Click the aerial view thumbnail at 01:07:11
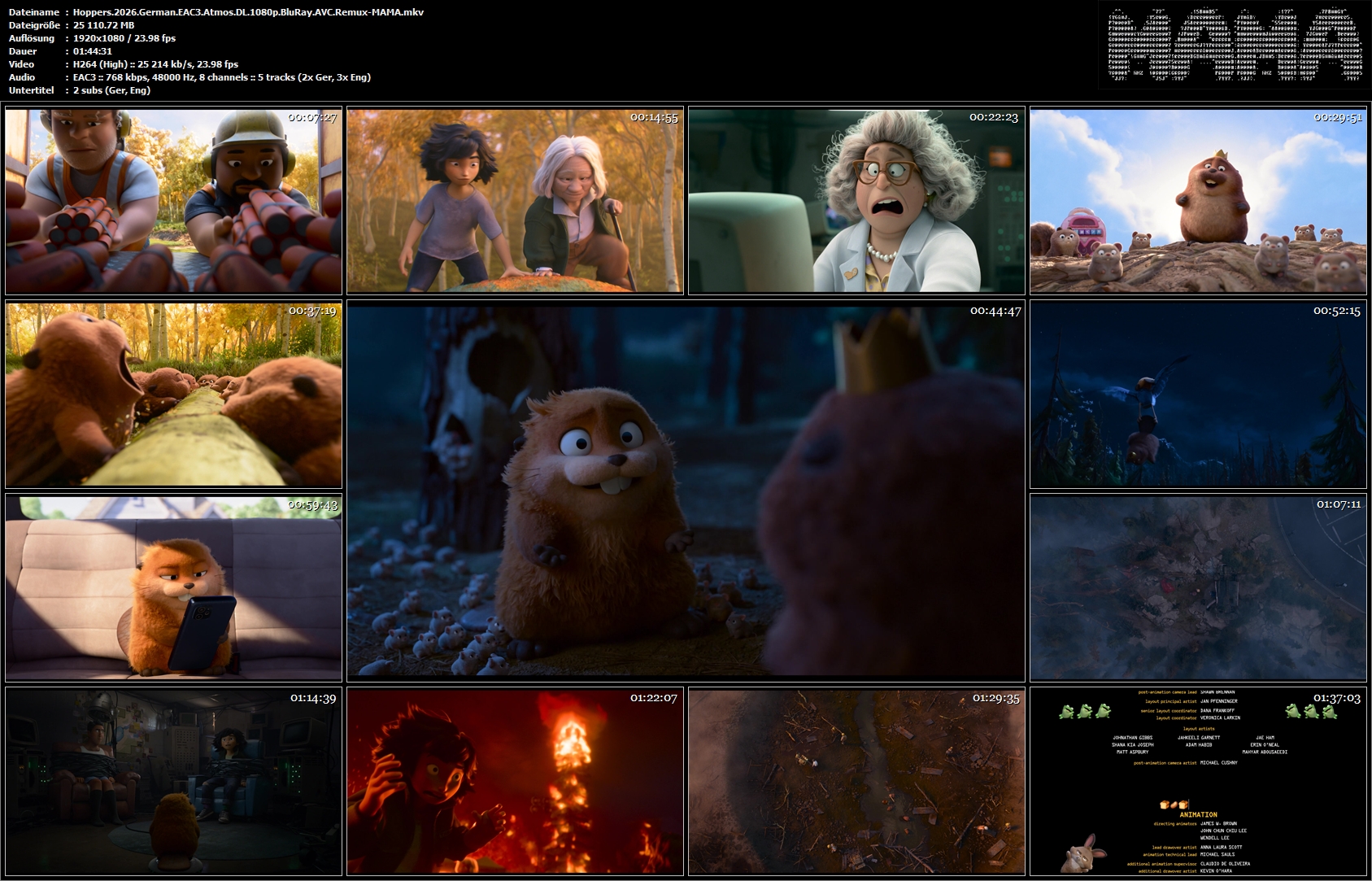Screen dimensions: 1372x881 tap(1198, 588)
